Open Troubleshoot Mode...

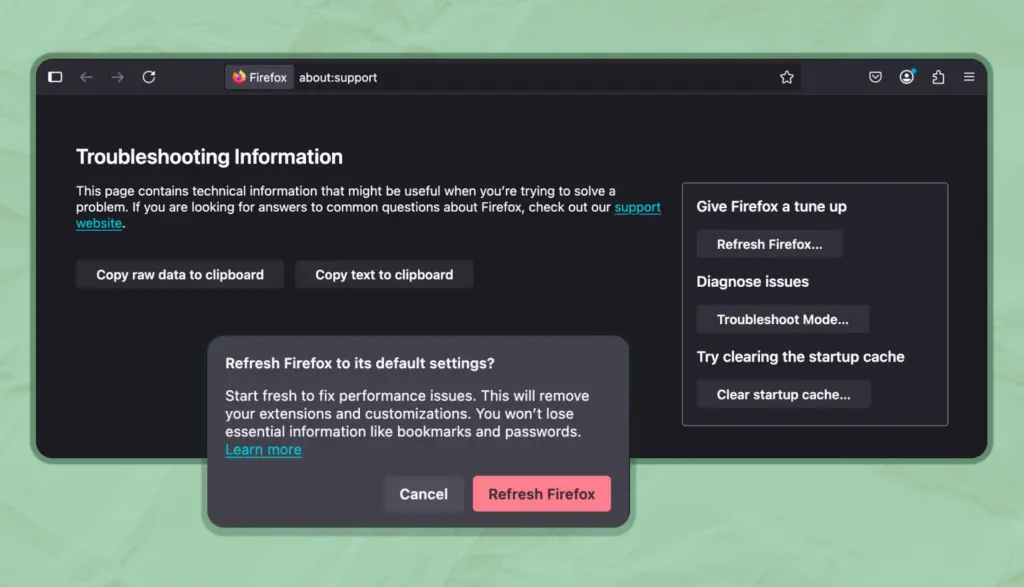click(783, 319)
